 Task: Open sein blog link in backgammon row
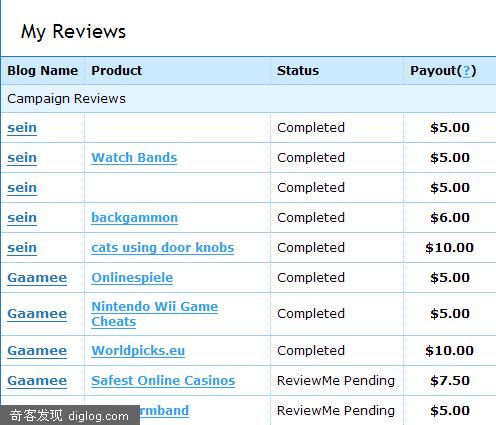(22, 218)
